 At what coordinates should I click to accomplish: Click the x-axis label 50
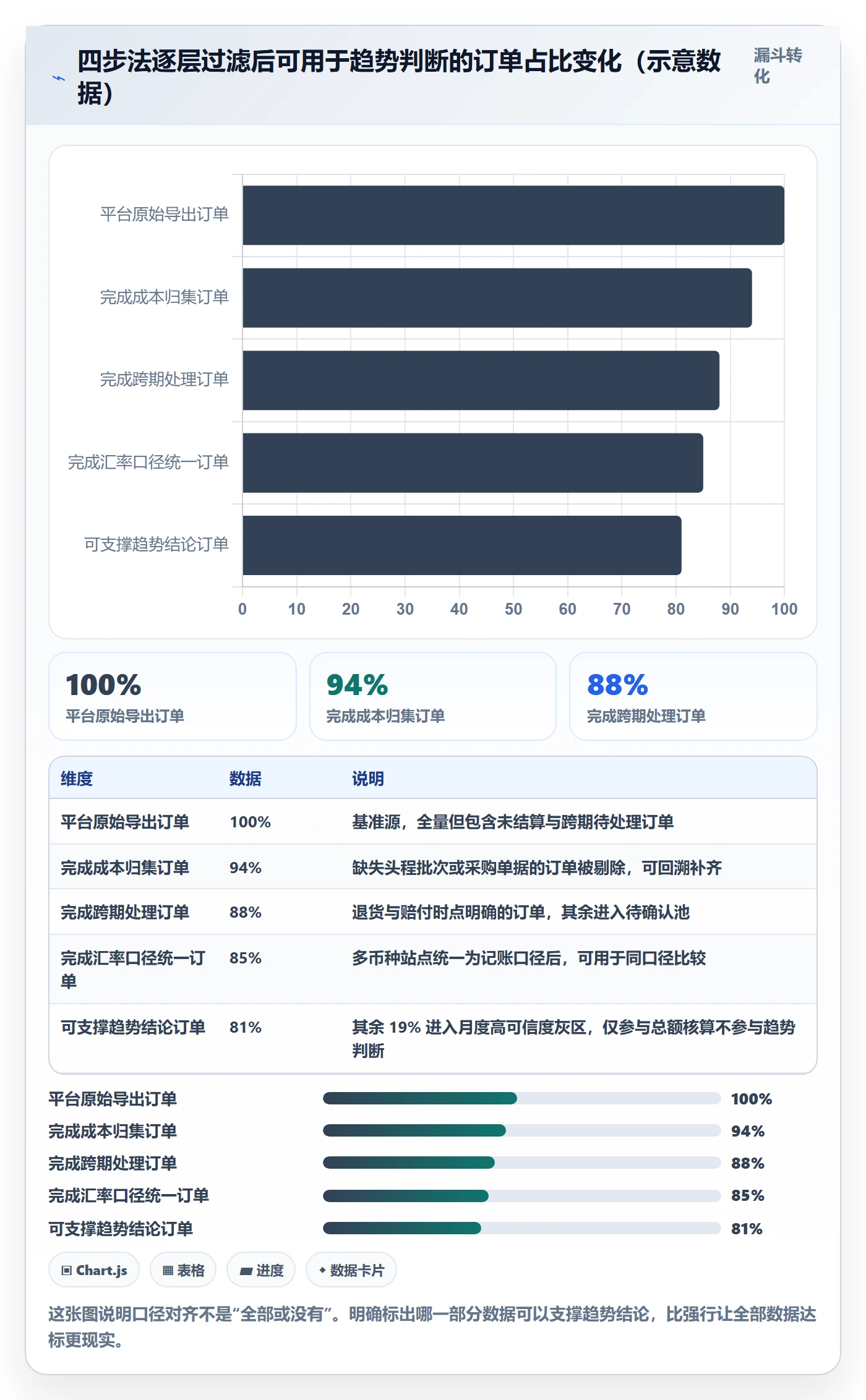point(513,609)
